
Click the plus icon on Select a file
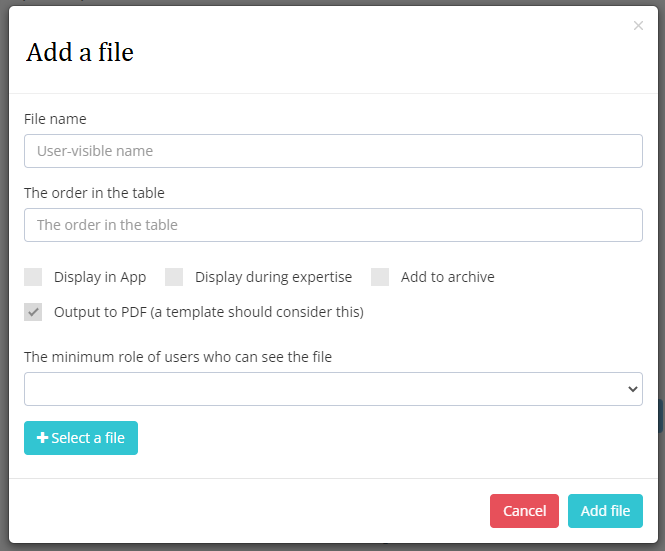pos(42,438)
